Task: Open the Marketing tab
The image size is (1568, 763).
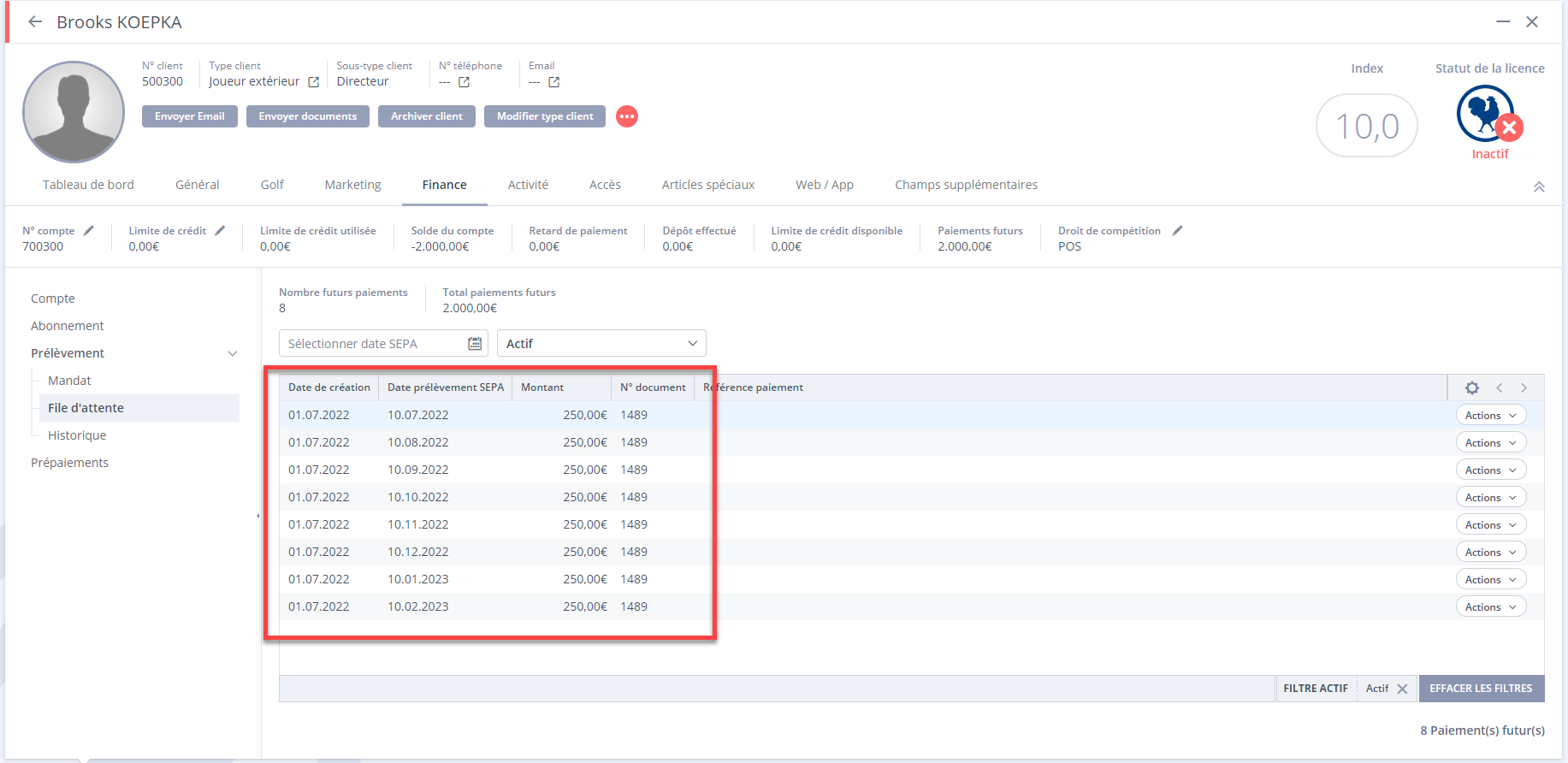Action: [x=352, y=185]
